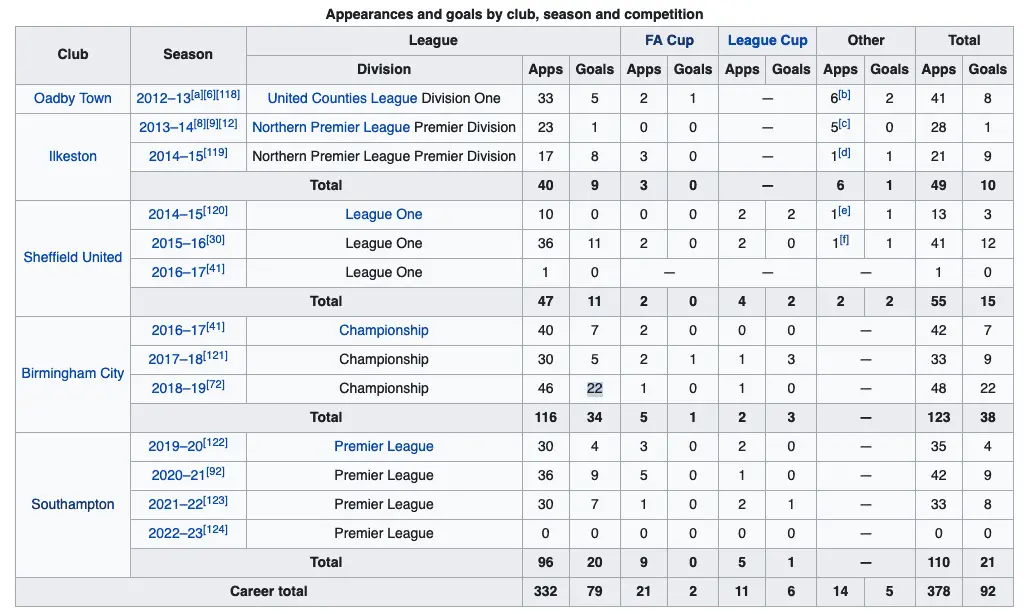The image size is (1030, 614).
Task: Click the FA Cup column header link
Action: (x=669, y=40)
